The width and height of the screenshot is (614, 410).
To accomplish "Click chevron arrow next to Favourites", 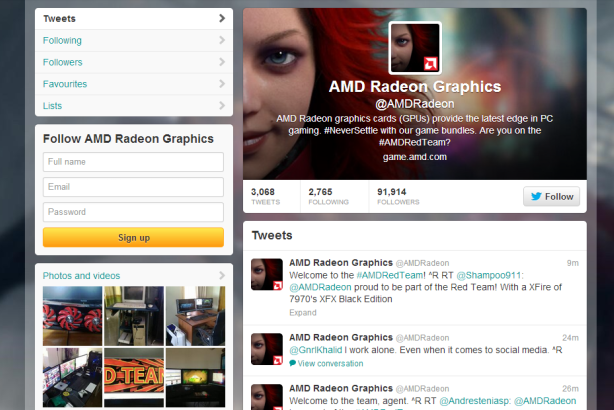I will [x=222, y=84].
